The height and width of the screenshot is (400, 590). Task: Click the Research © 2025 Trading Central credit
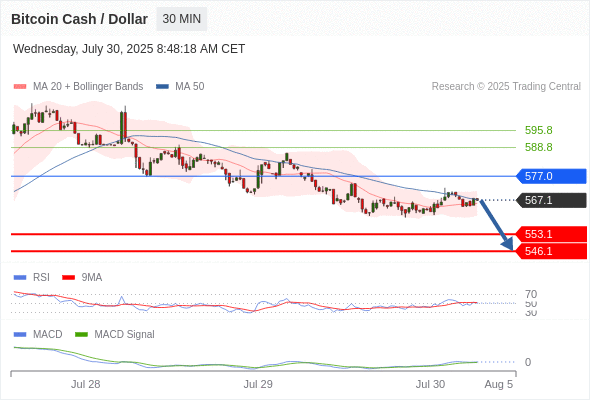pyautogui.click(x=506, y=87)
